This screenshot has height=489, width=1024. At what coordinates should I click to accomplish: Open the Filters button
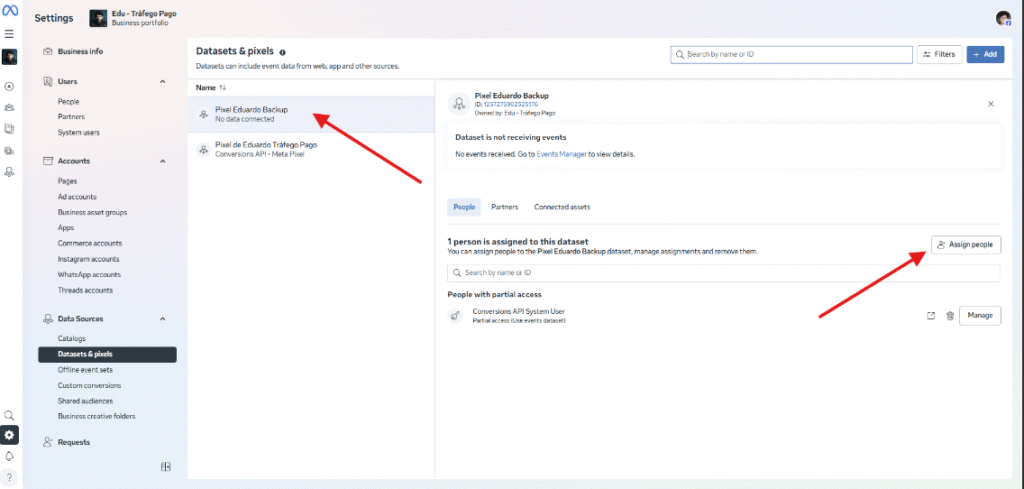point(939,54)
